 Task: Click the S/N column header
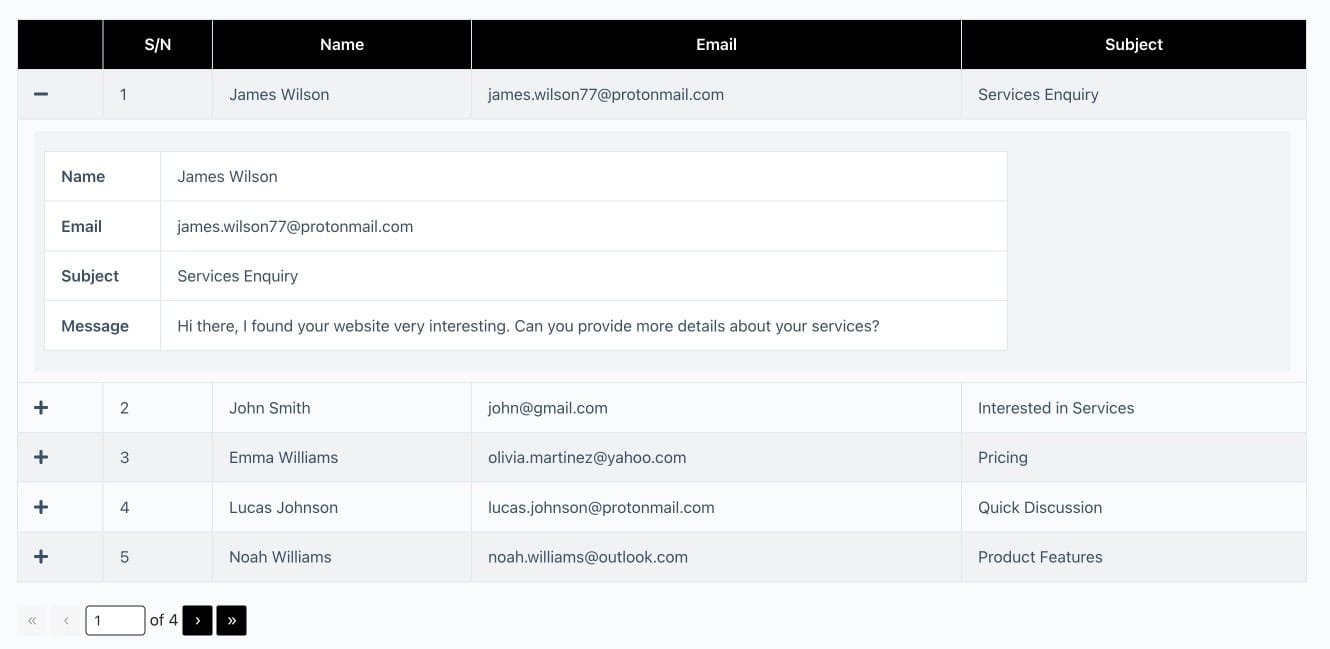tap(158, 44)
